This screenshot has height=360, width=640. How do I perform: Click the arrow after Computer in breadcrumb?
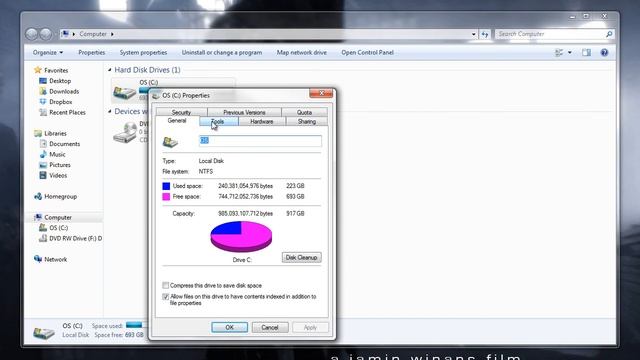[x=112, y=34]
